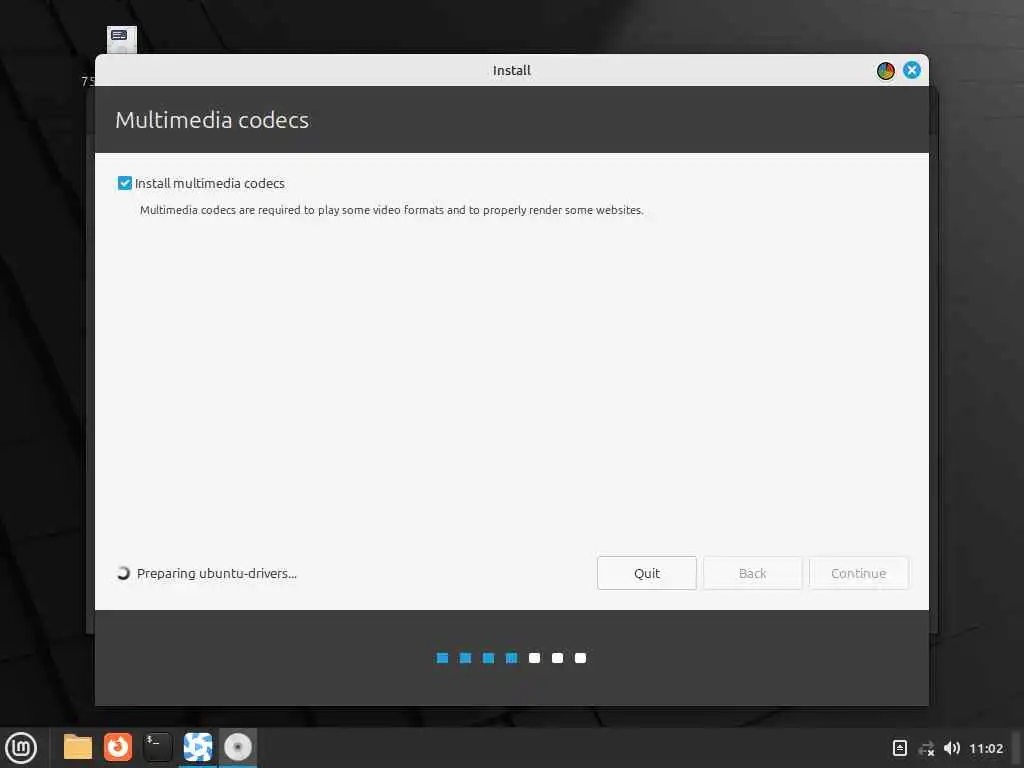Uncheck Install multimedia codecs checkbox

125,183
